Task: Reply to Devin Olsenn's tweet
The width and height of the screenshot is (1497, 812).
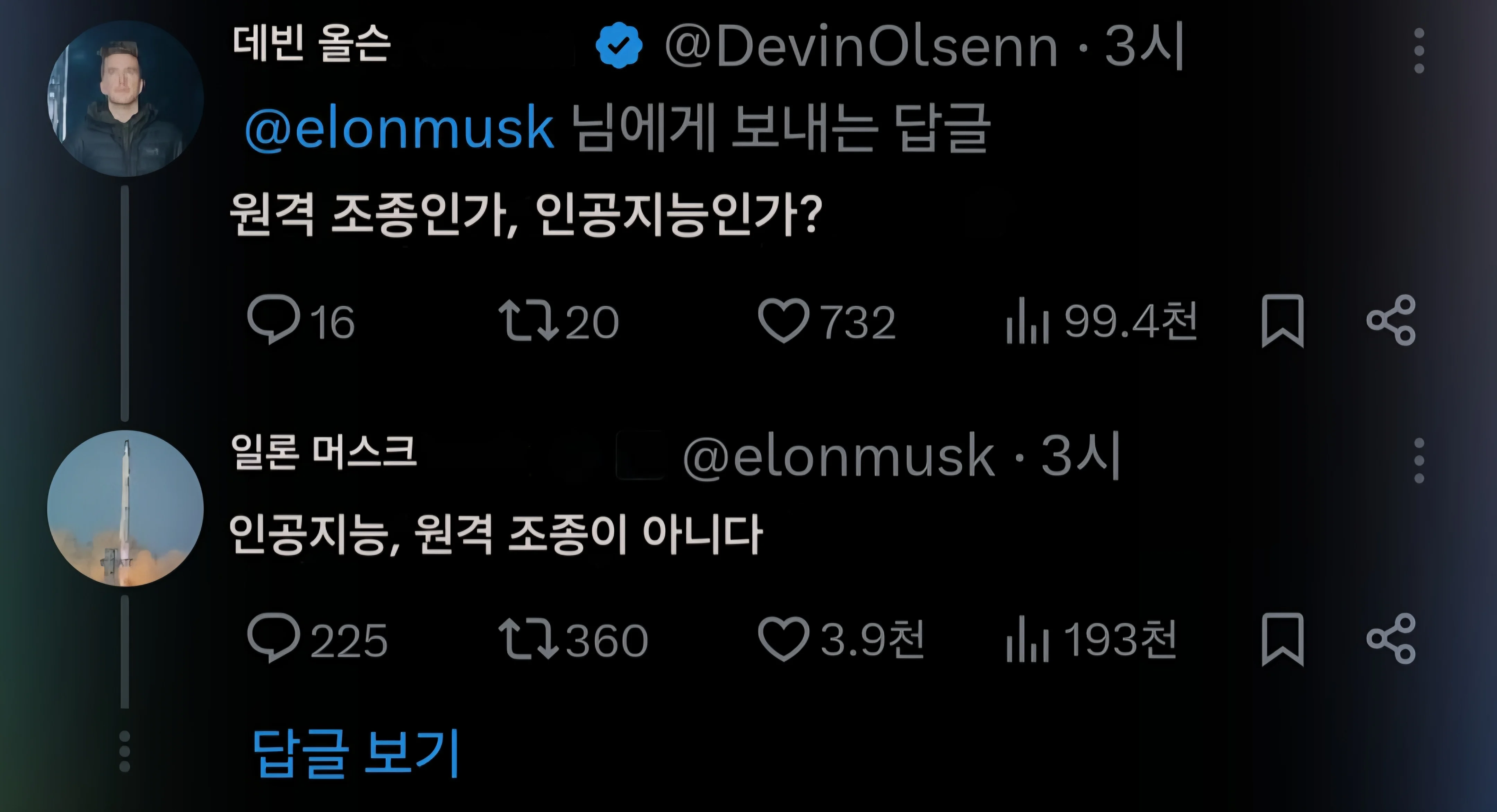Action: (273, 319)
